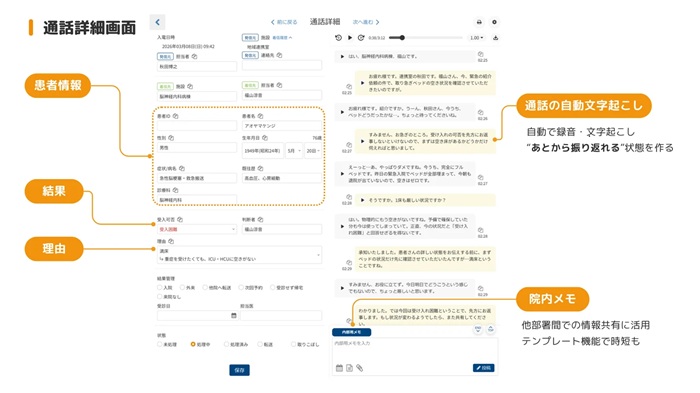700x393 pixels.
Task: Copy the 患者ID field value
Action: coord(175,116)
